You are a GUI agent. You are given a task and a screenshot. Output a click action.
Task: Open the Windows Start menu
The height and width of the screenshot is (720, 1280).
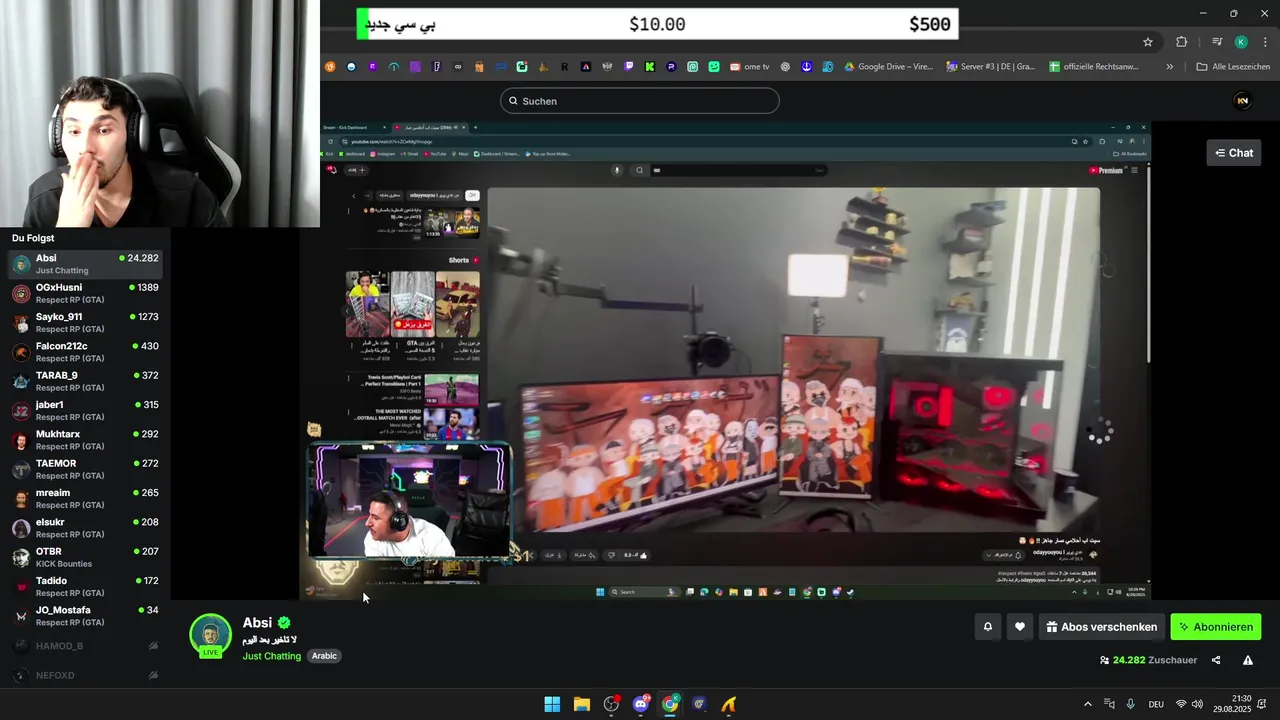tap(552, 704)
